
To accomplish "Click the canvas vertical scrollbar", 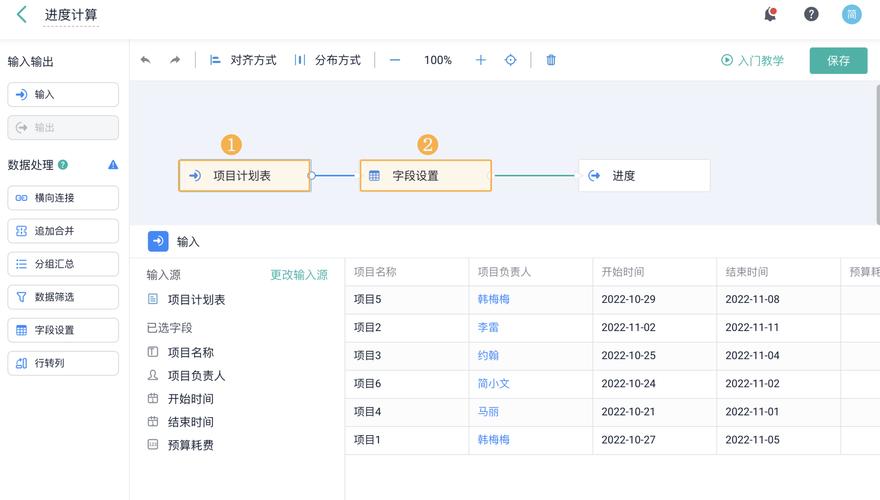I will tap(878, 155).
